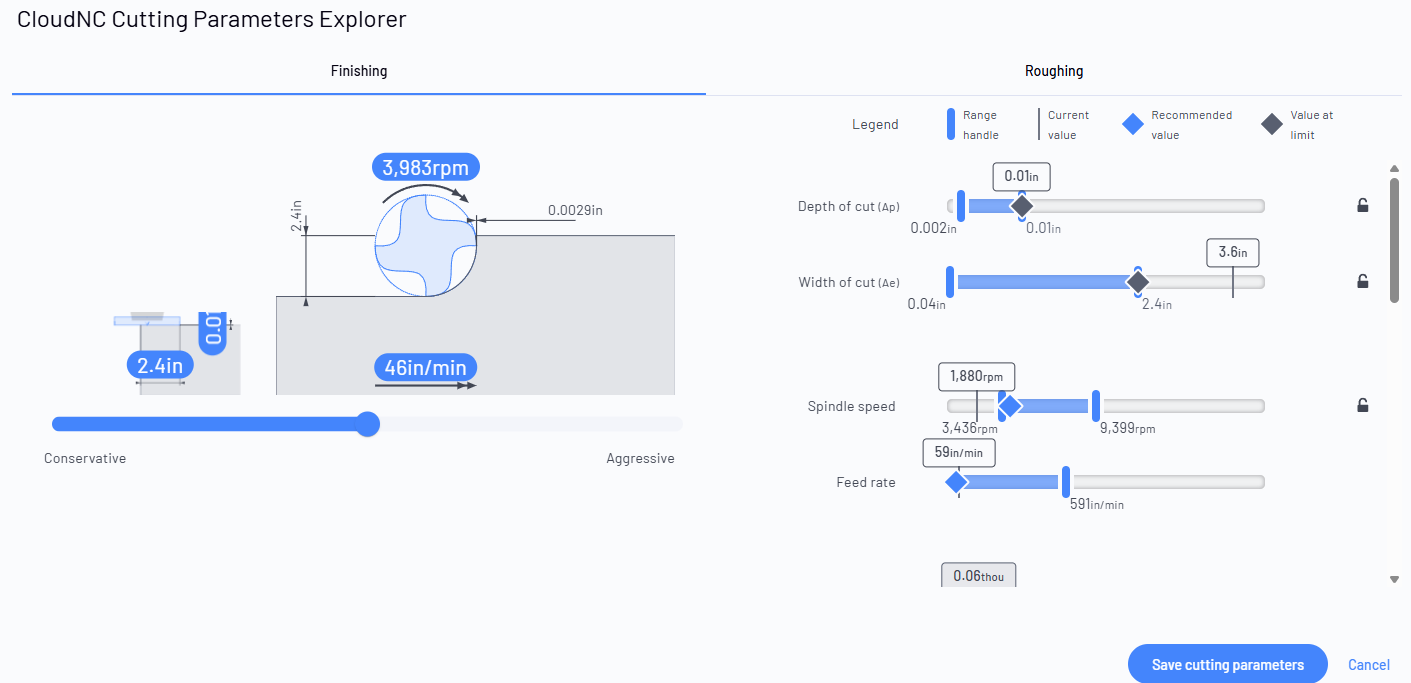The image size is (1411, 683).
Task: Cancel the cutting parameters dialog
Action: coord(1369,665)
